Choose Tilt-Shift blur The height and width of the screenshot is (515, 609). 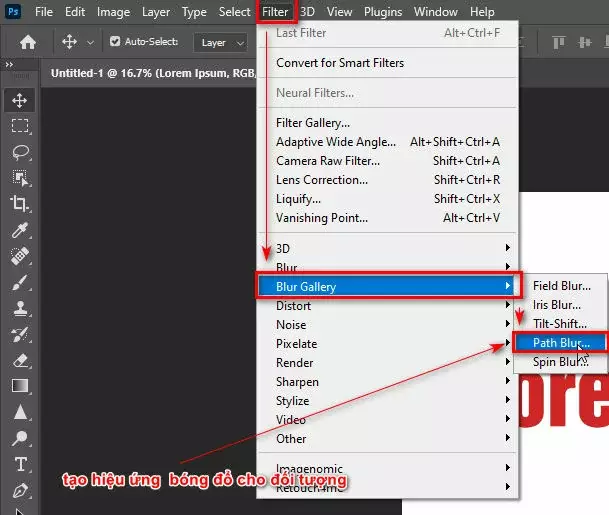pyautogui.click(x=561, y=324)
